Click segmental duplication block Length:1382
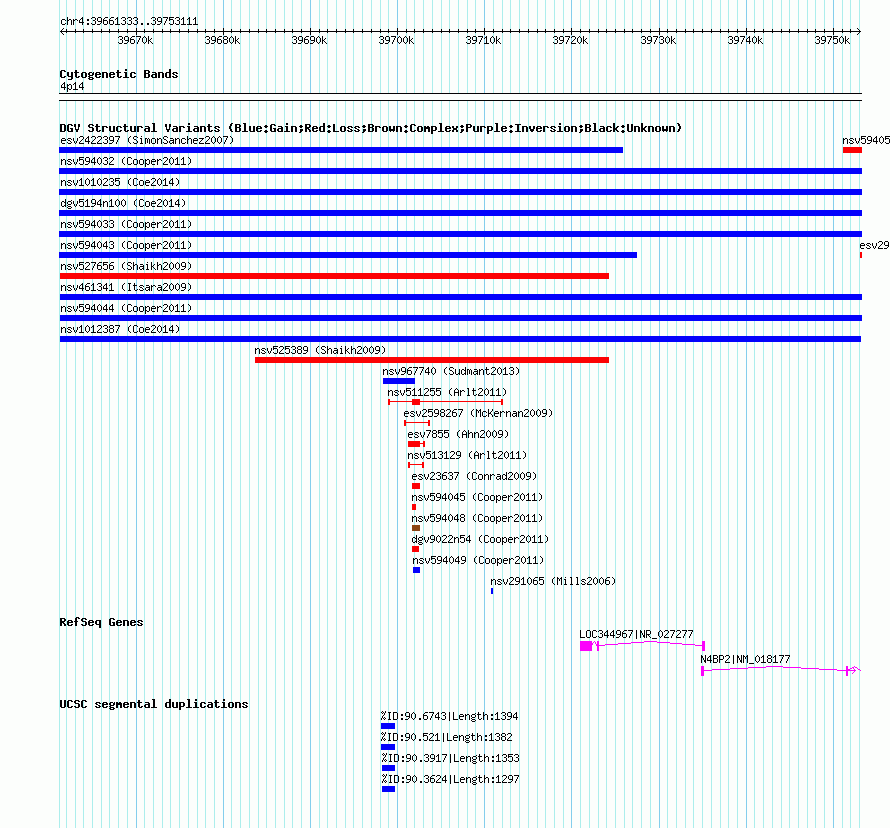 [x=388, y=747]
